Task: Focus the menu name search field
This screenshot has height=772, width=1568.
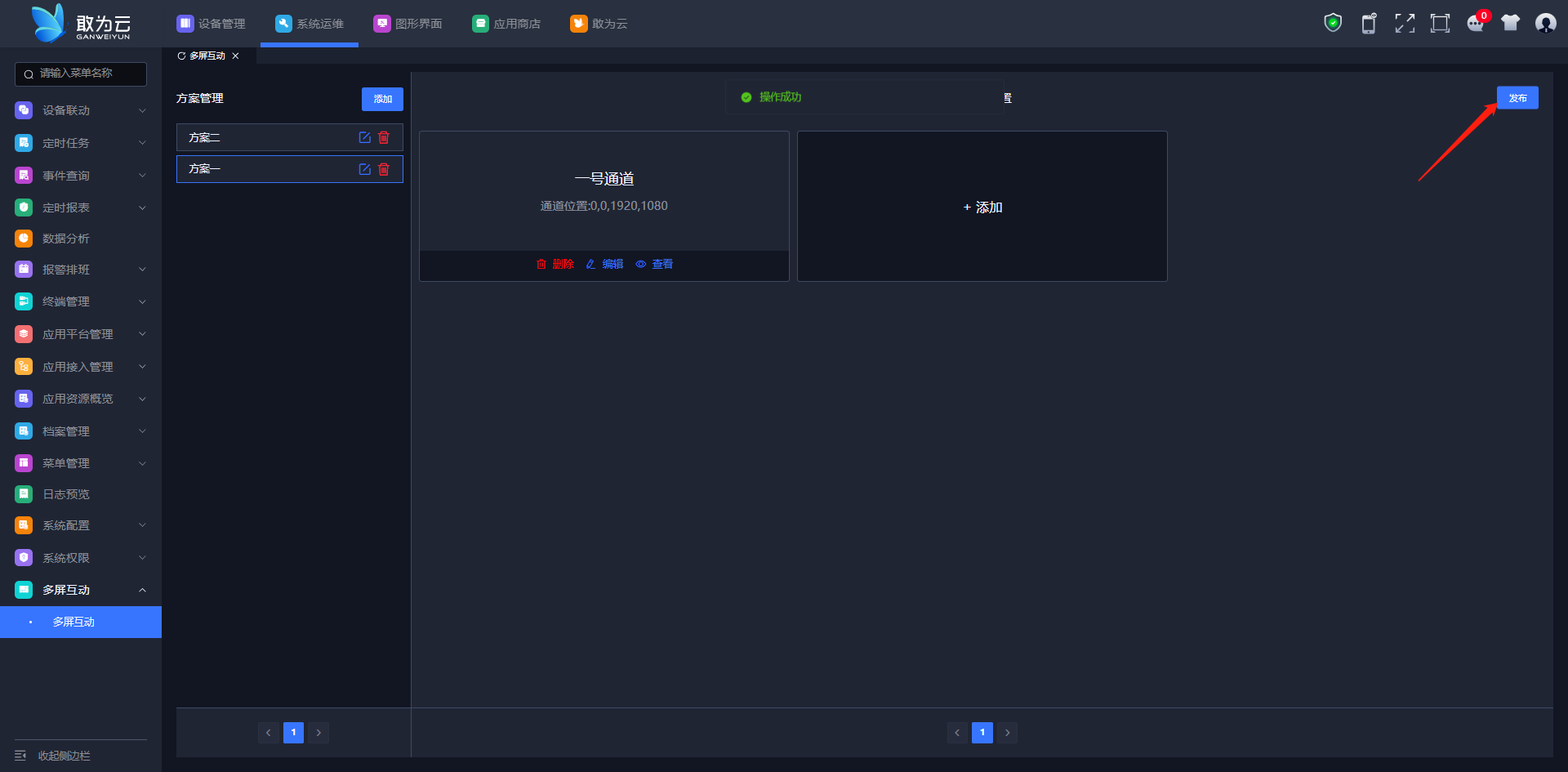Action: [x=81, y=74]
